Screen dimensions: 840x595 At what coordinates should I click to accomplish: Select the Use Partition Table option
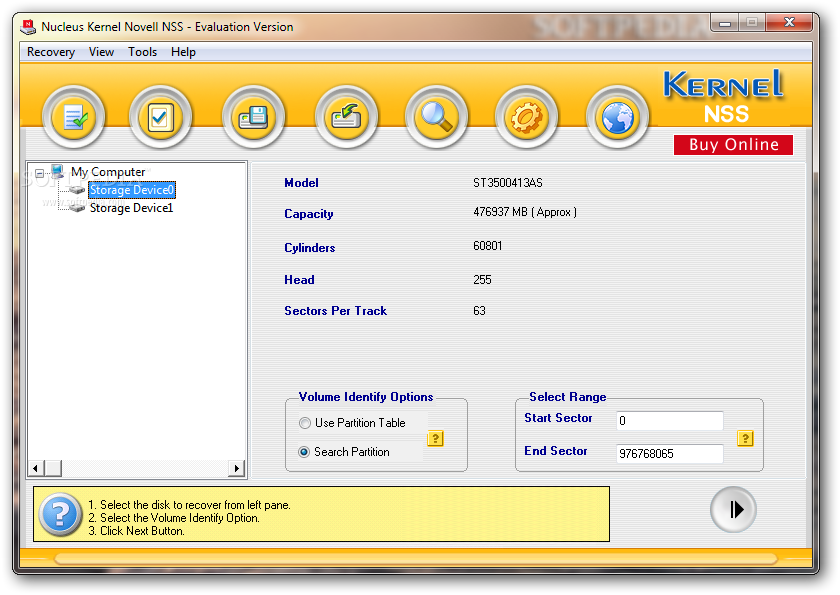coord(352,423)
